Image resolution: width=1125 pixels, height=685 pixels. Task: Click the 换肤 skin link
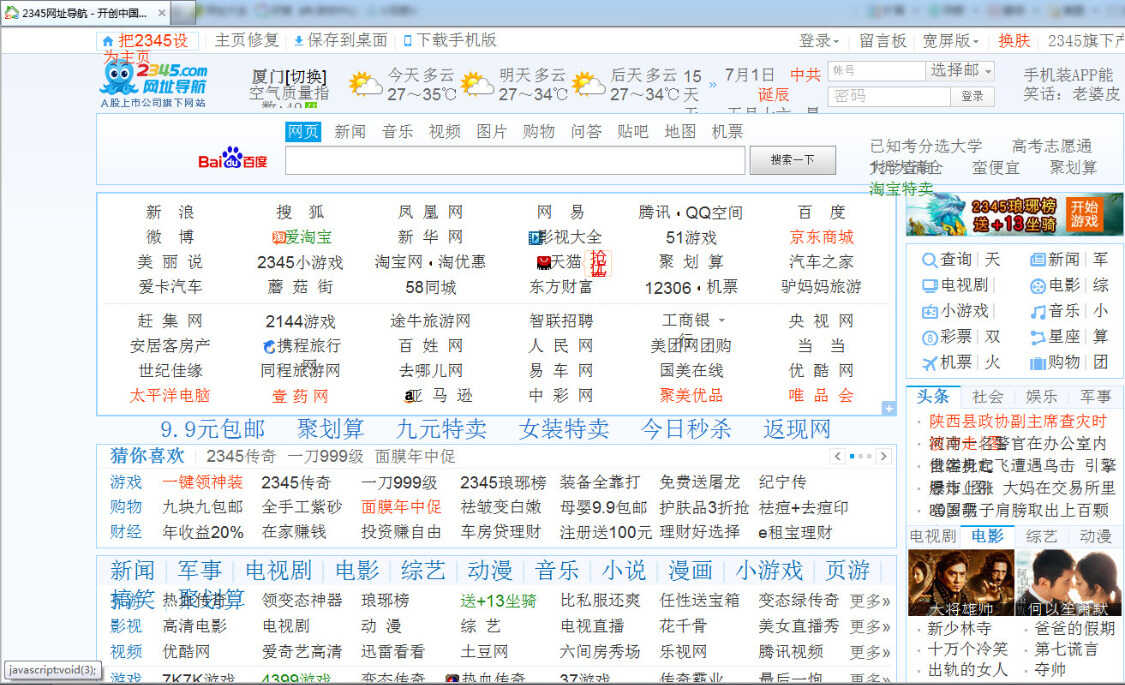point(1014,41)
